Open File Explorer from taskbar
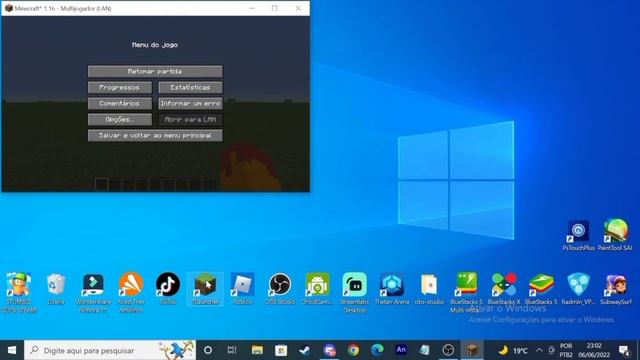The width and height of the screenshot is (640, 360). tap(257, 350)
